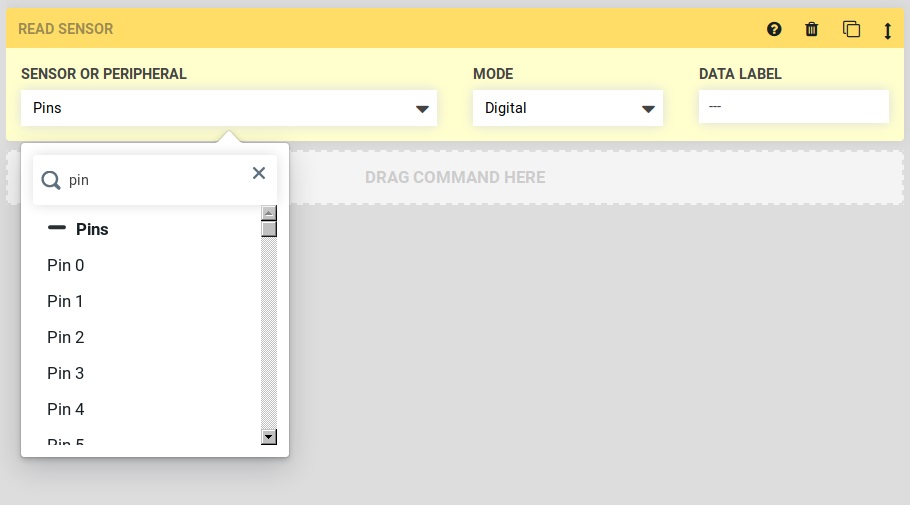Select Pin 0 from the list
This screenshot has height=505, width=910.
click(66, 265)
